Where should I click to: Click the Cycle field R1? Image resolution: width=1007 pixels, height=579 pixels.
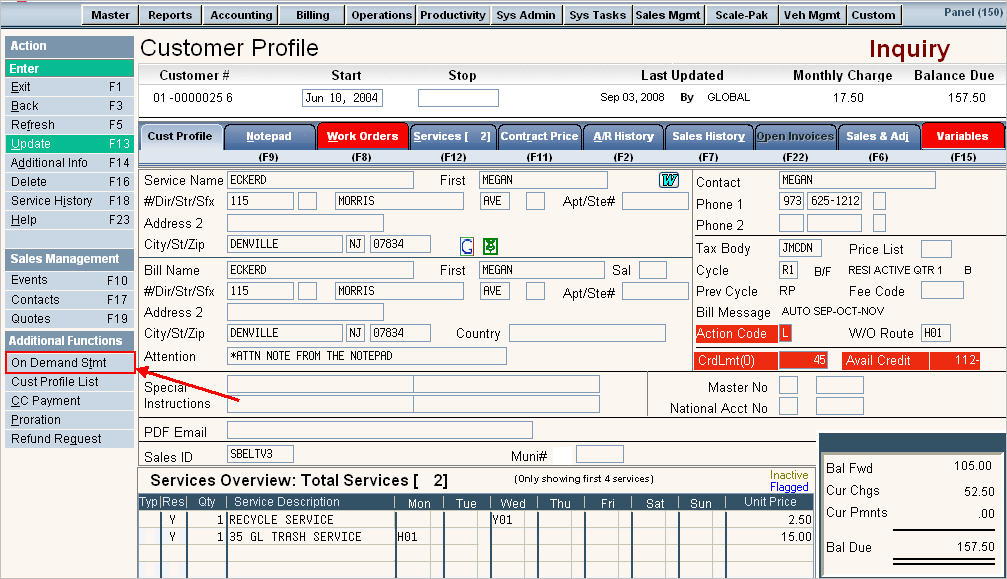(x=788, y=270)
